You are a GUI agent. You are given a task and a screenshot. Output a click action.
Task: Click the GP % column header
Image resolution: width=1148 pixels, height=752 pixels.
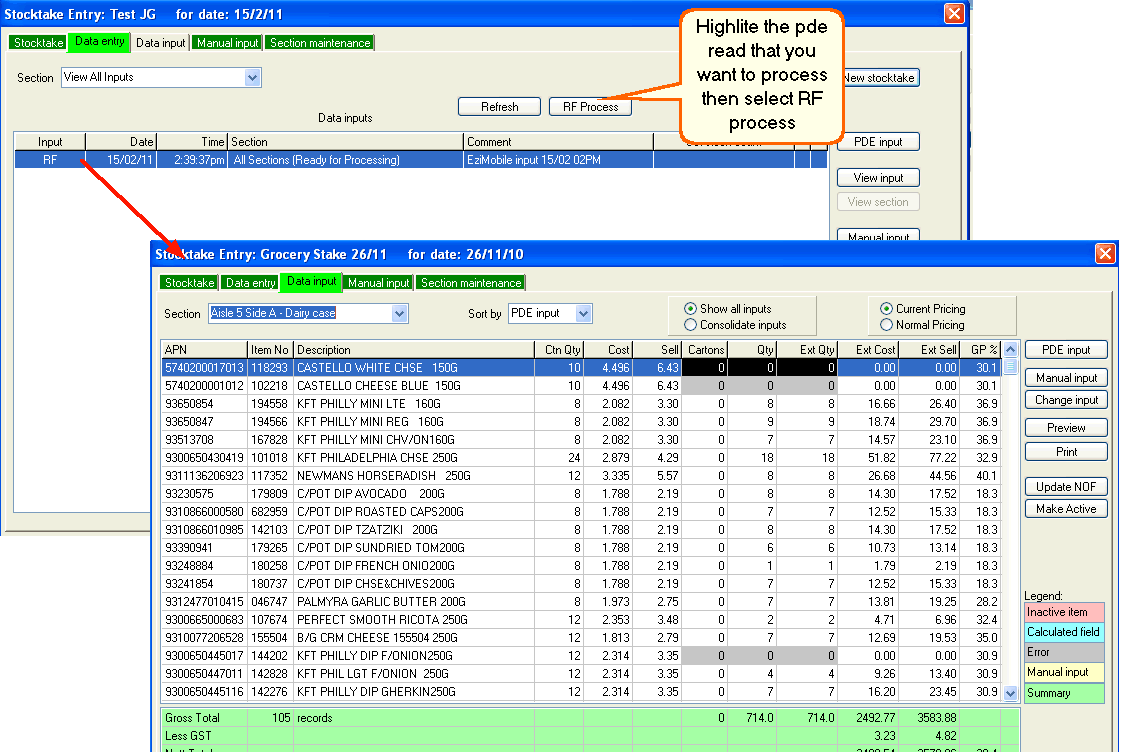pyautogui.click(x=984, y=350)
